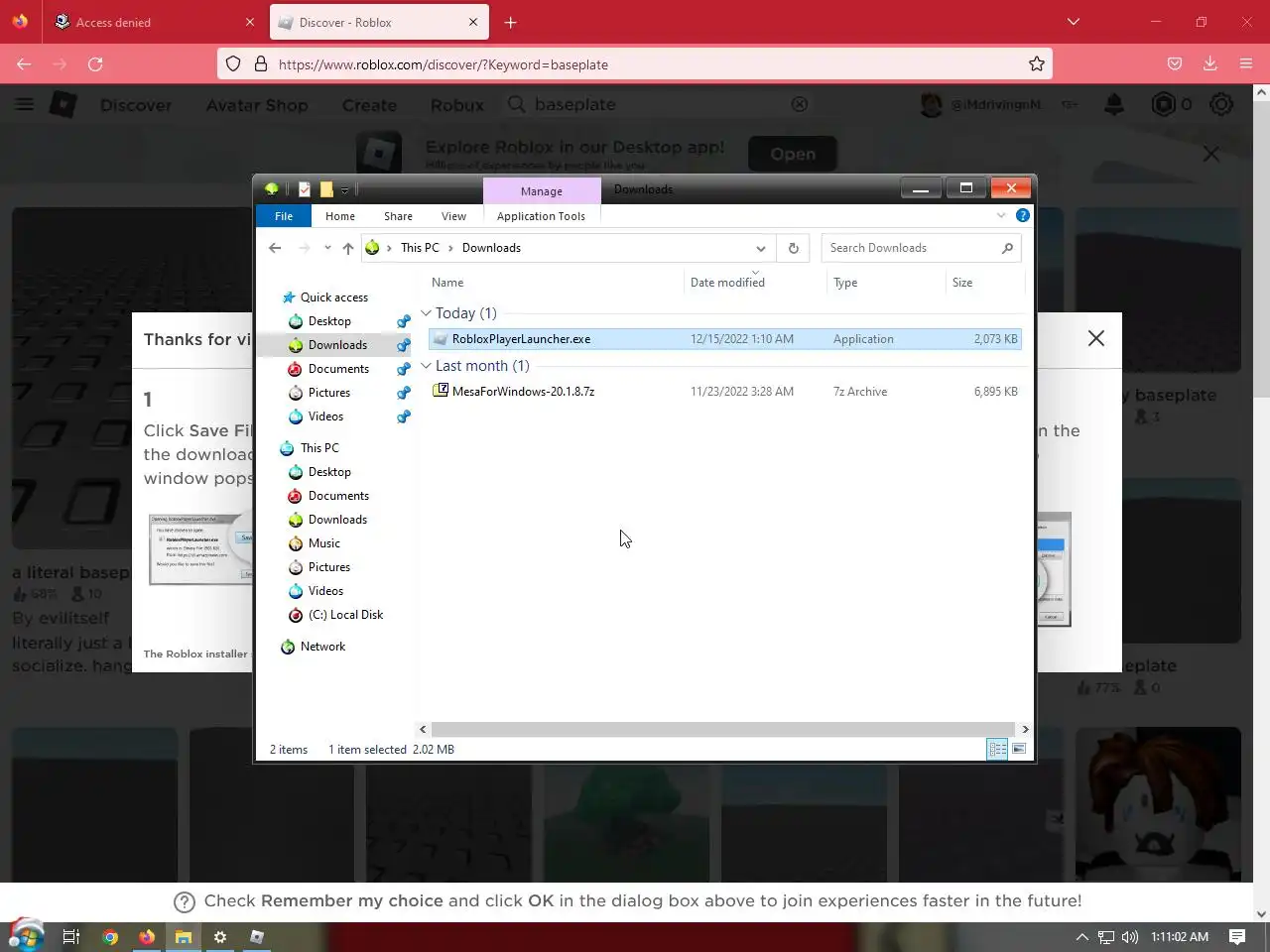This screenshot has height=952, width=1270.
Task: Open Downloads under This PC
Action: tap(337, 520)
